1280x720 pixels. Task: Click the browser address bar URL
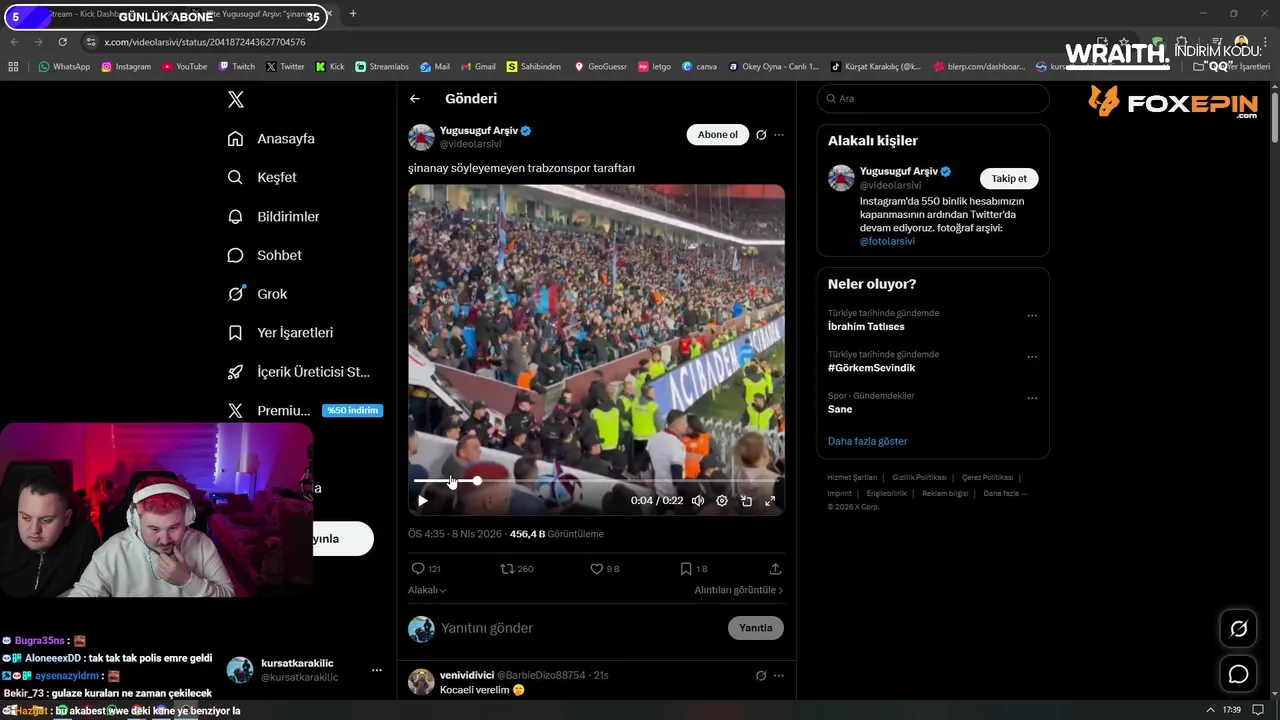tap(205, 42)
